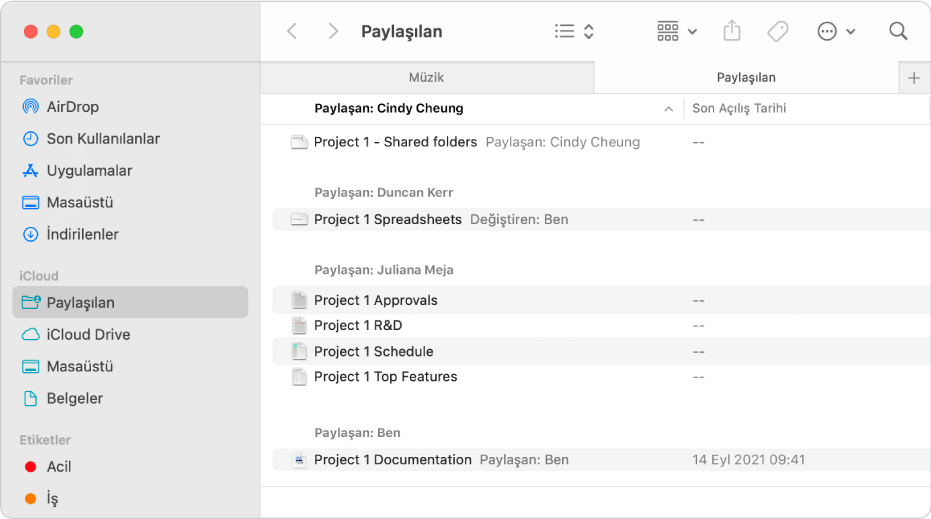Click the Project 1 Top Features icon
Screen dimensions: 931x519
click(x=299, y=376)
